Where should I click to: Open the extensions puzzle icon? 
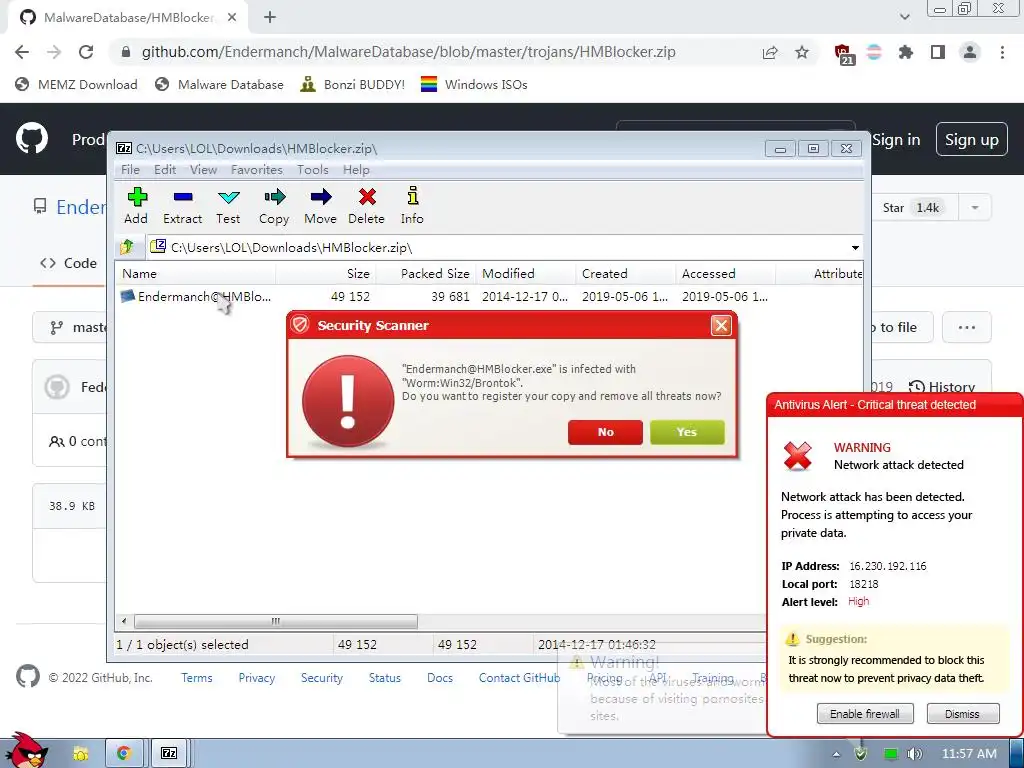coord(906,52)
